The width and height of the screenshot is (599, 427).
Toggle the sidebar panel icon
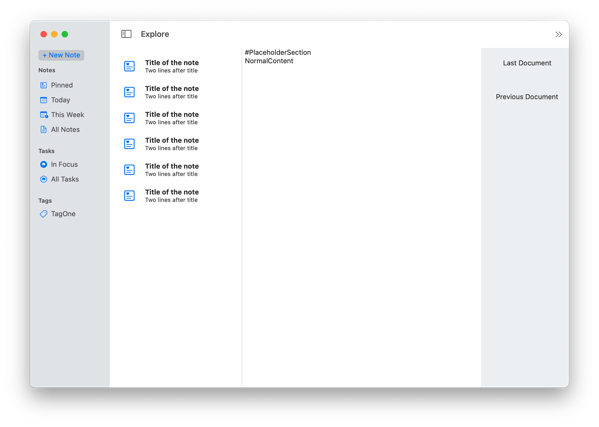click(x=126, y=34)
